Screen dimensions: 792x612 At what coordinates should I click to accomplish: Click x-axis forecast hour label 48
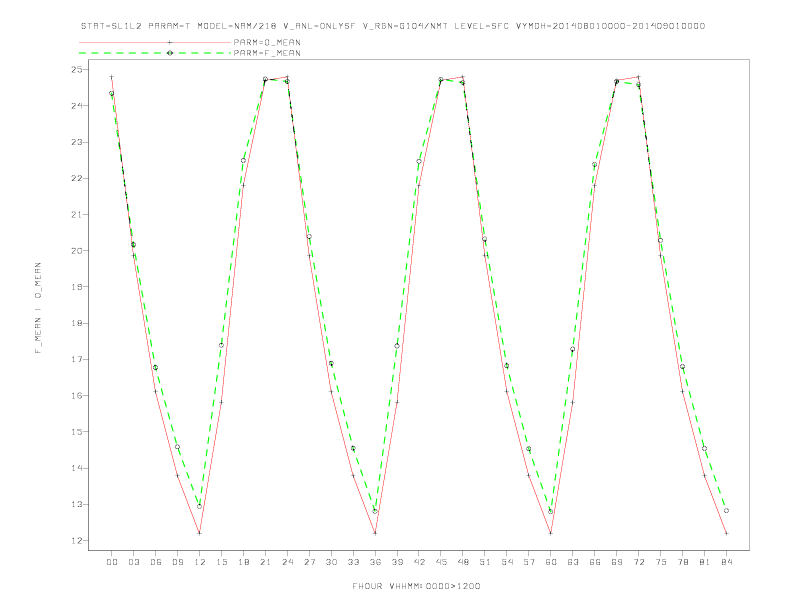click(x=463, y=562)
